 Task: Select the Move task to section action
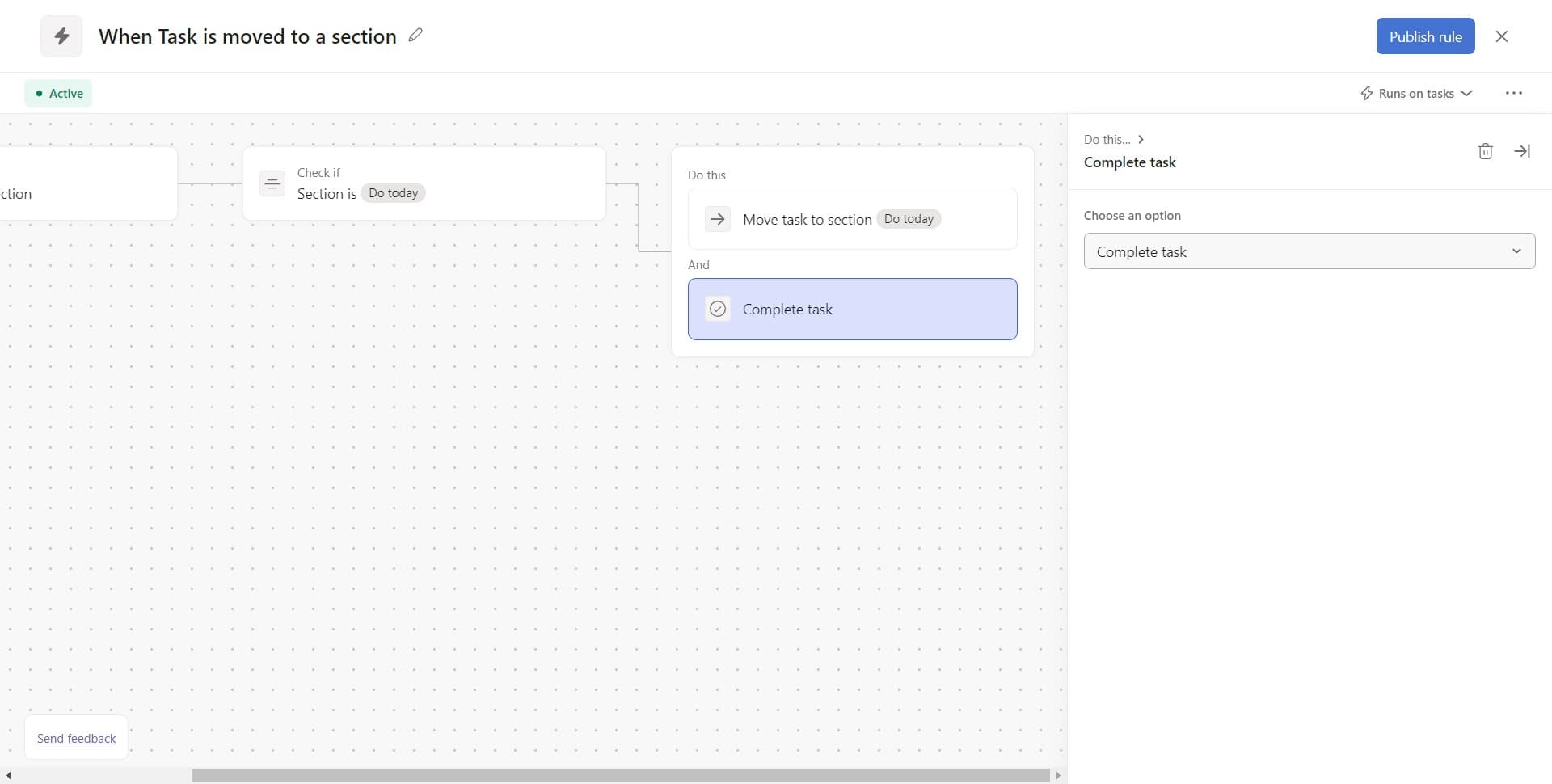click(852, 219)
